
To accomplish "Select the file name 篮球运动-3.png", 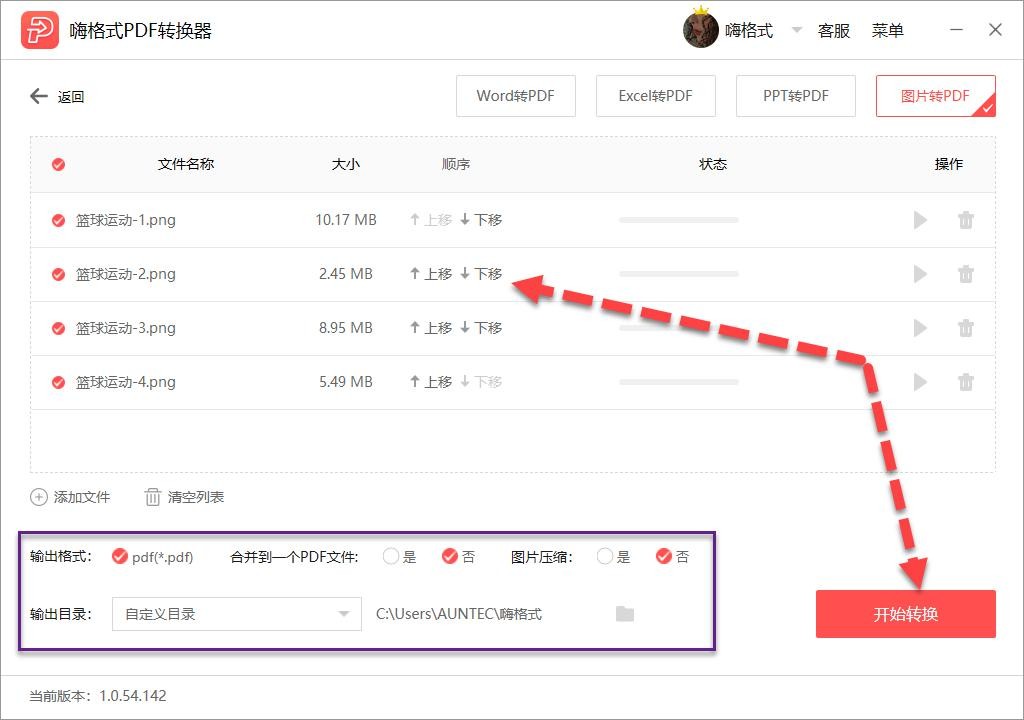I will coord(125,328).
